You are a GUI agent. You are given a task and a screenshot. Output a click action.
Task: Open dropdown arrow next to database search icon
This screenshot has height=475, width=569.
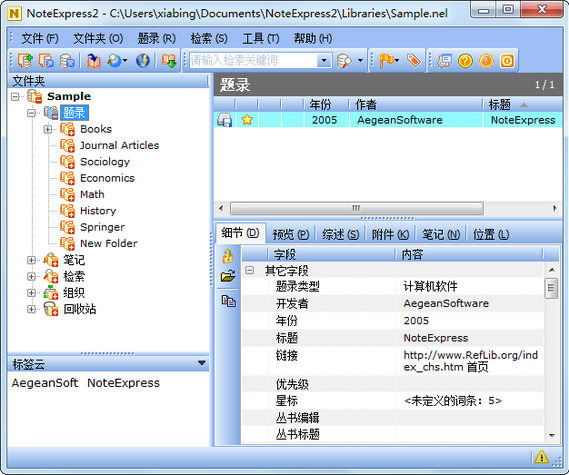[x=360, y=61]
